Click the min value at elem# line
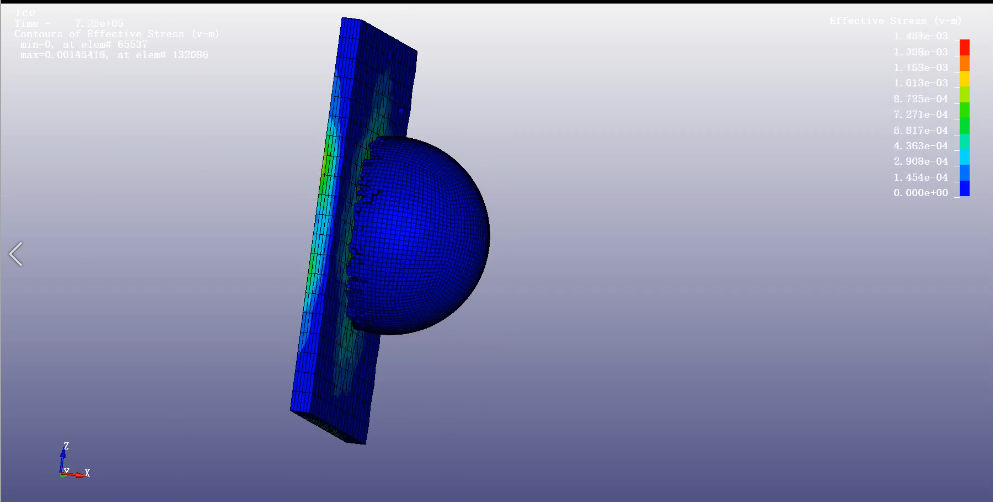The image size is (993, 502). pyautogui.click(x=84, y=44)
